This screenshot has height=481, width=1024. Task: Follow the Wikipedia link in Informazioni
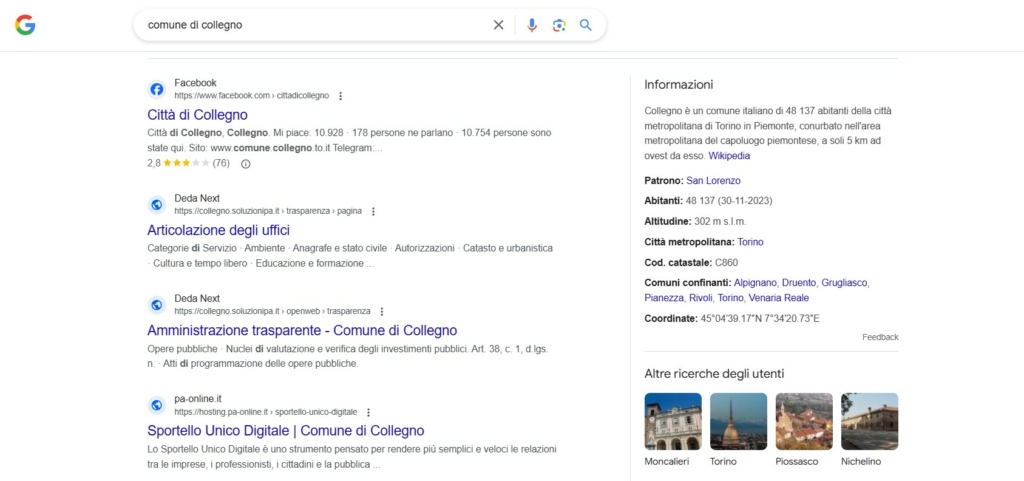[729, 156]
